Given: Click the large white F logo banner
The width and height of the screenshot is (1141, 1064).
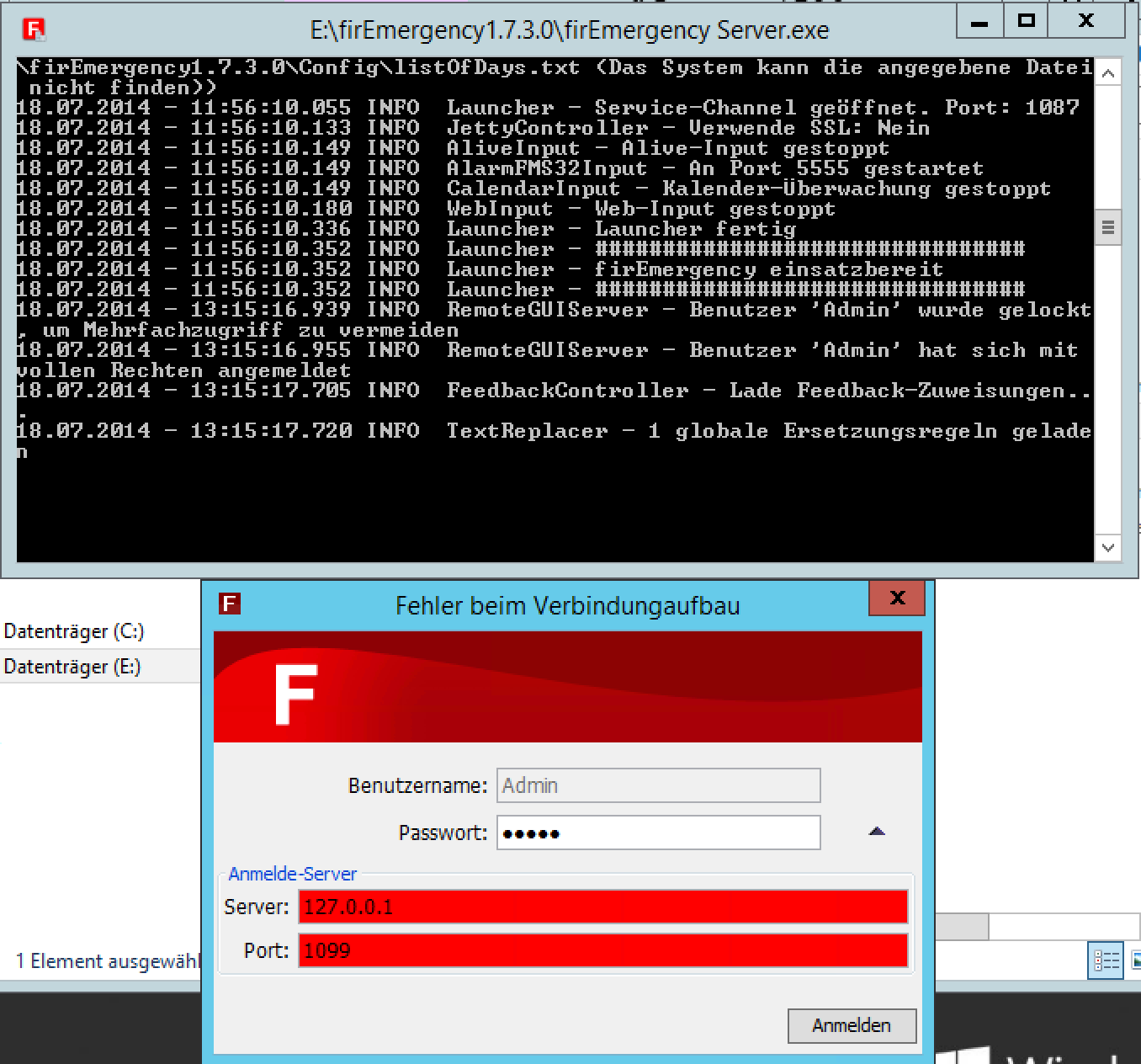Looking at the screenshot, I should 295,694.
